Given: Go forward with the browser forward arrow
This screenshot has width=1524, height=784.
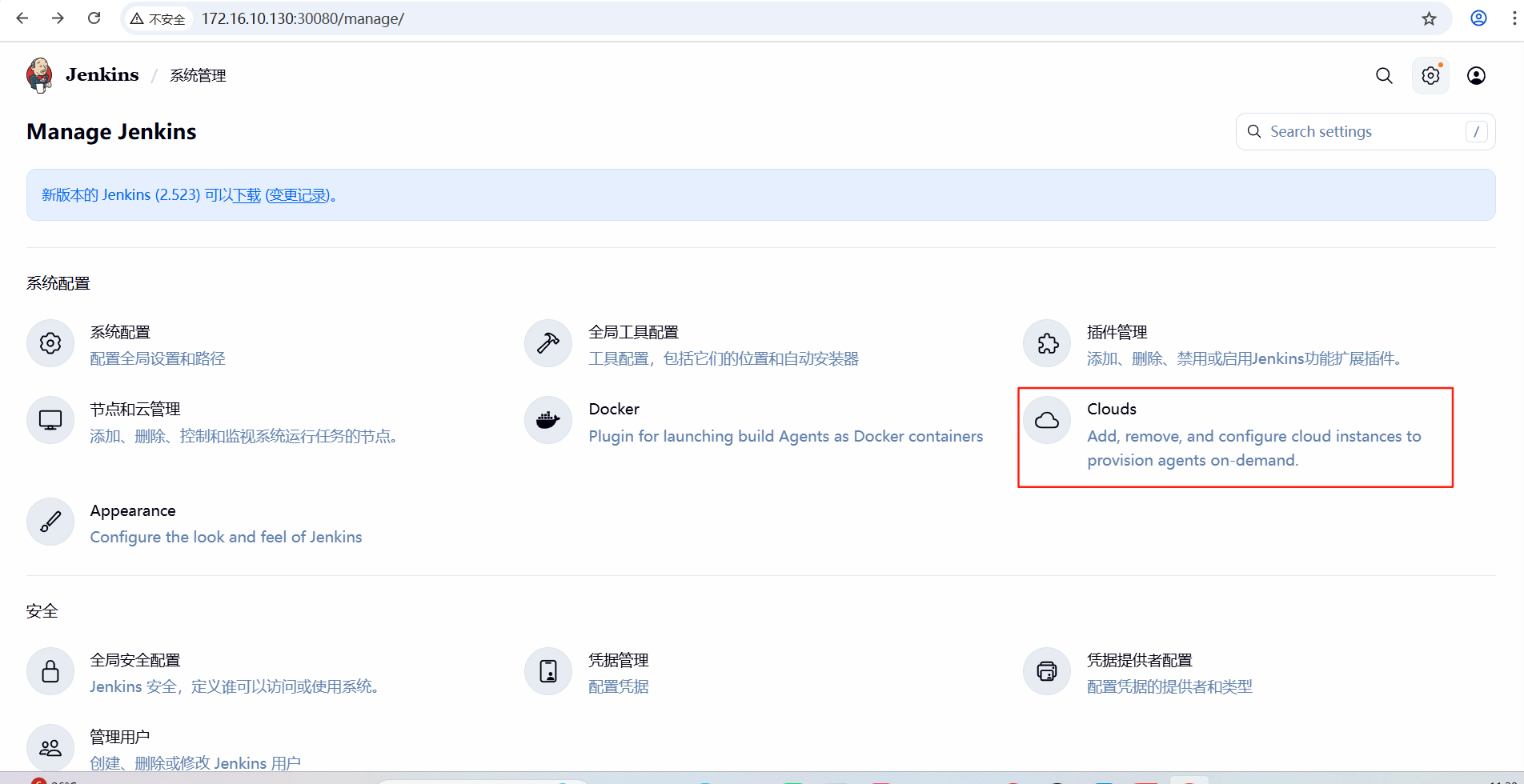Looking at the screenshot, I should tap(58, 18).
